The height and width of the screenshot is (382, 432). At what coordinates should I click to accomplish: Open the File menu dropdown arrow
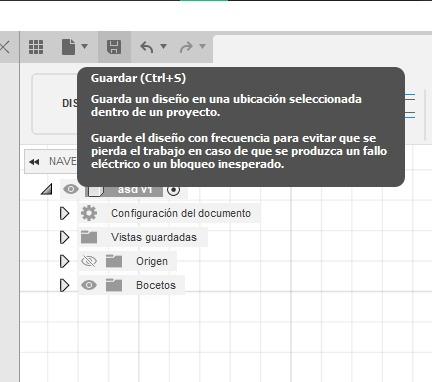[x=85, y=46]
